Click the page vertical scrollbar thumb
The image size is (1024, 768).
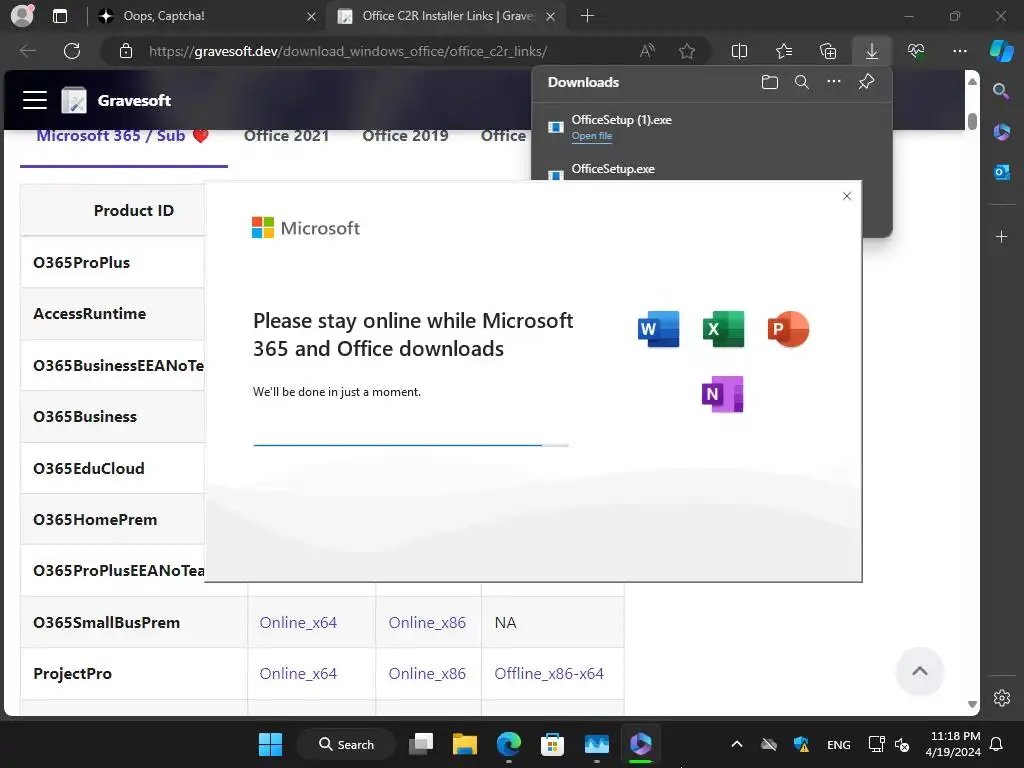pyautogui.click(x=972, y=121)
